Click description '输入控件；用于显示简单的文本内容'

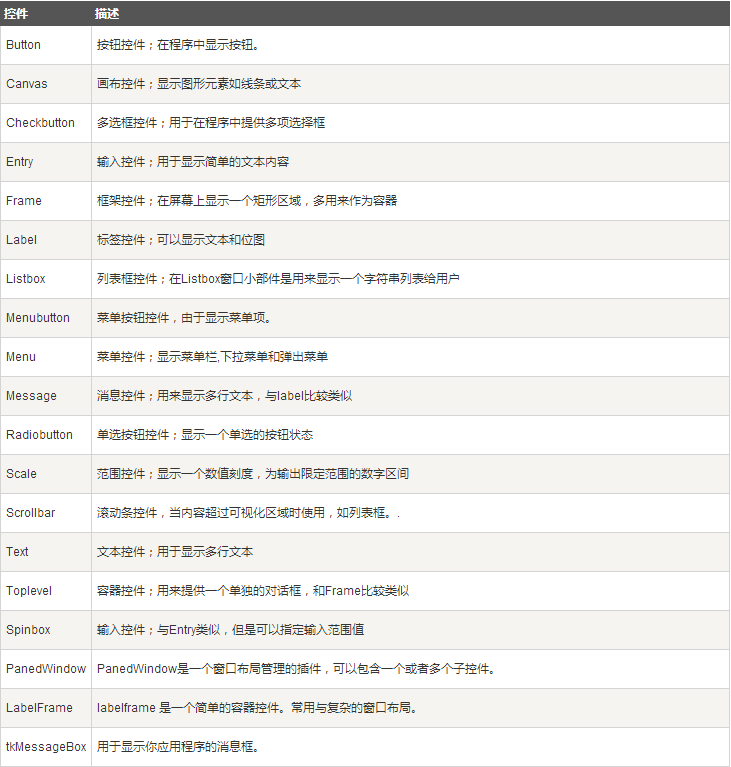pos(193,162)
